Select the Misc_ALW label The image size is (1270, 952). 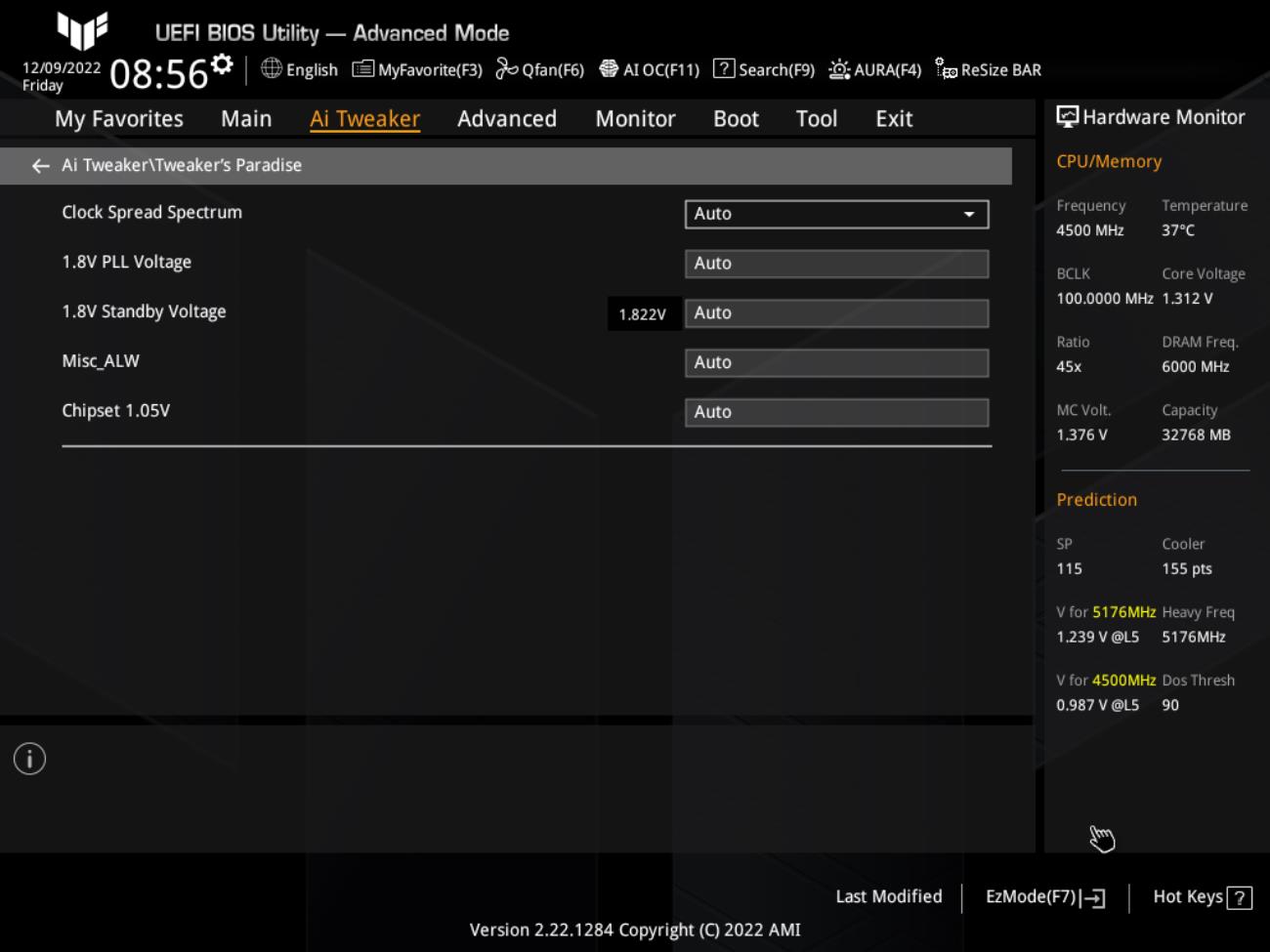101,361
